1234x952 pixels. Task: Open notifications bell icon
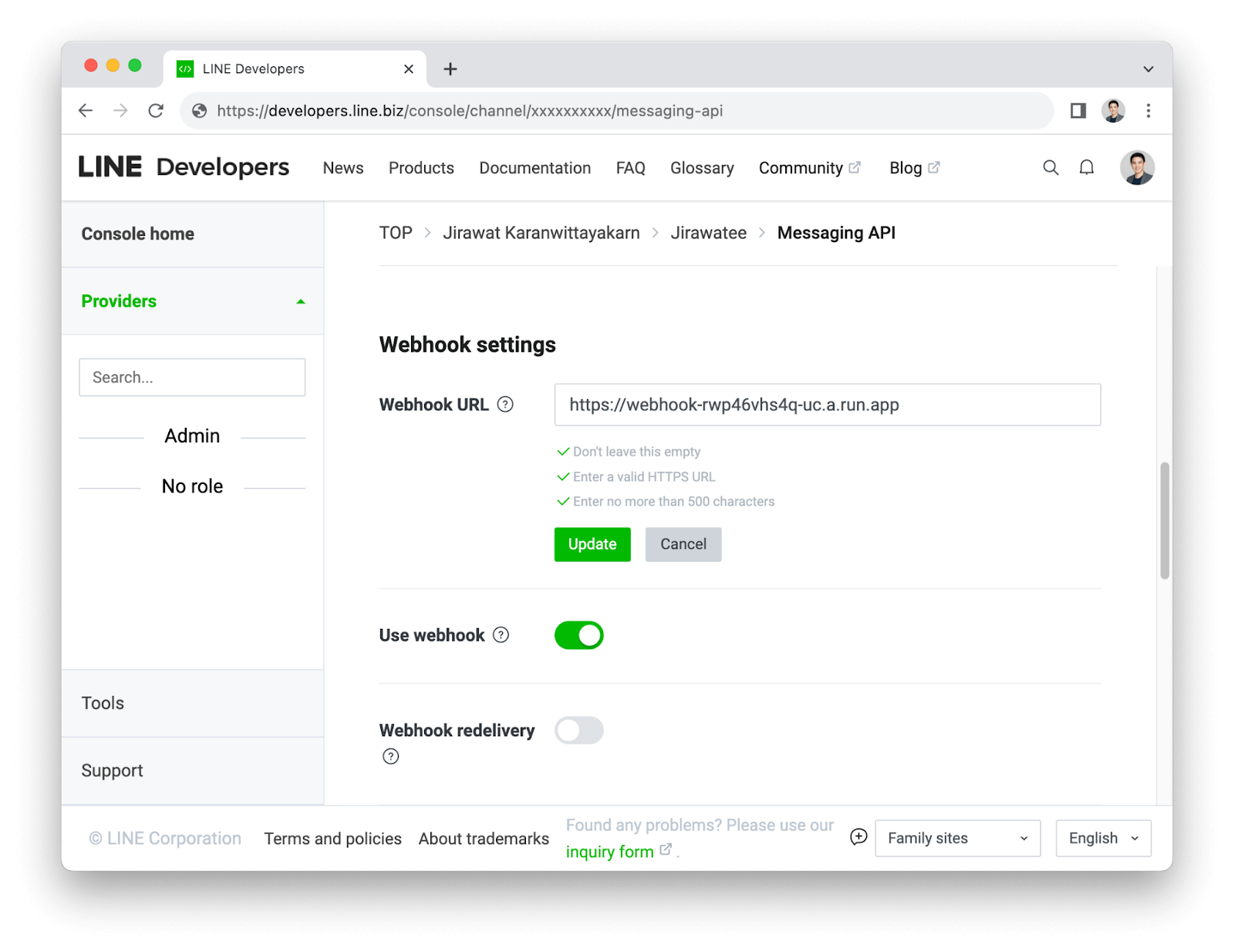[1087, 168]
